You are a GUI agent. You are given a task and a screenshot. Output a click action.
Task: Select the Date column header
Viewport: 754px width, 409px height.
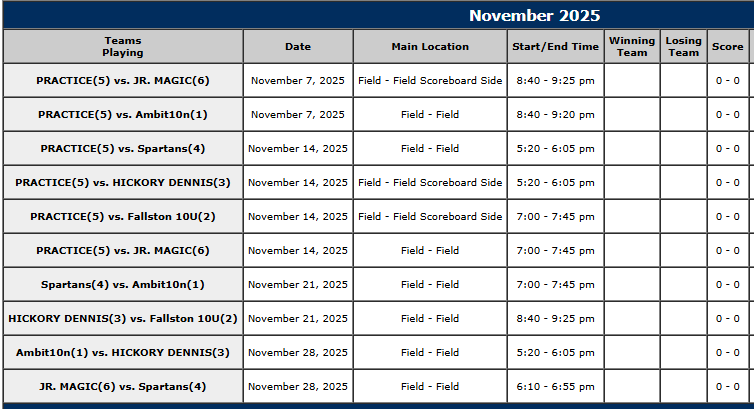click(298, 46)
